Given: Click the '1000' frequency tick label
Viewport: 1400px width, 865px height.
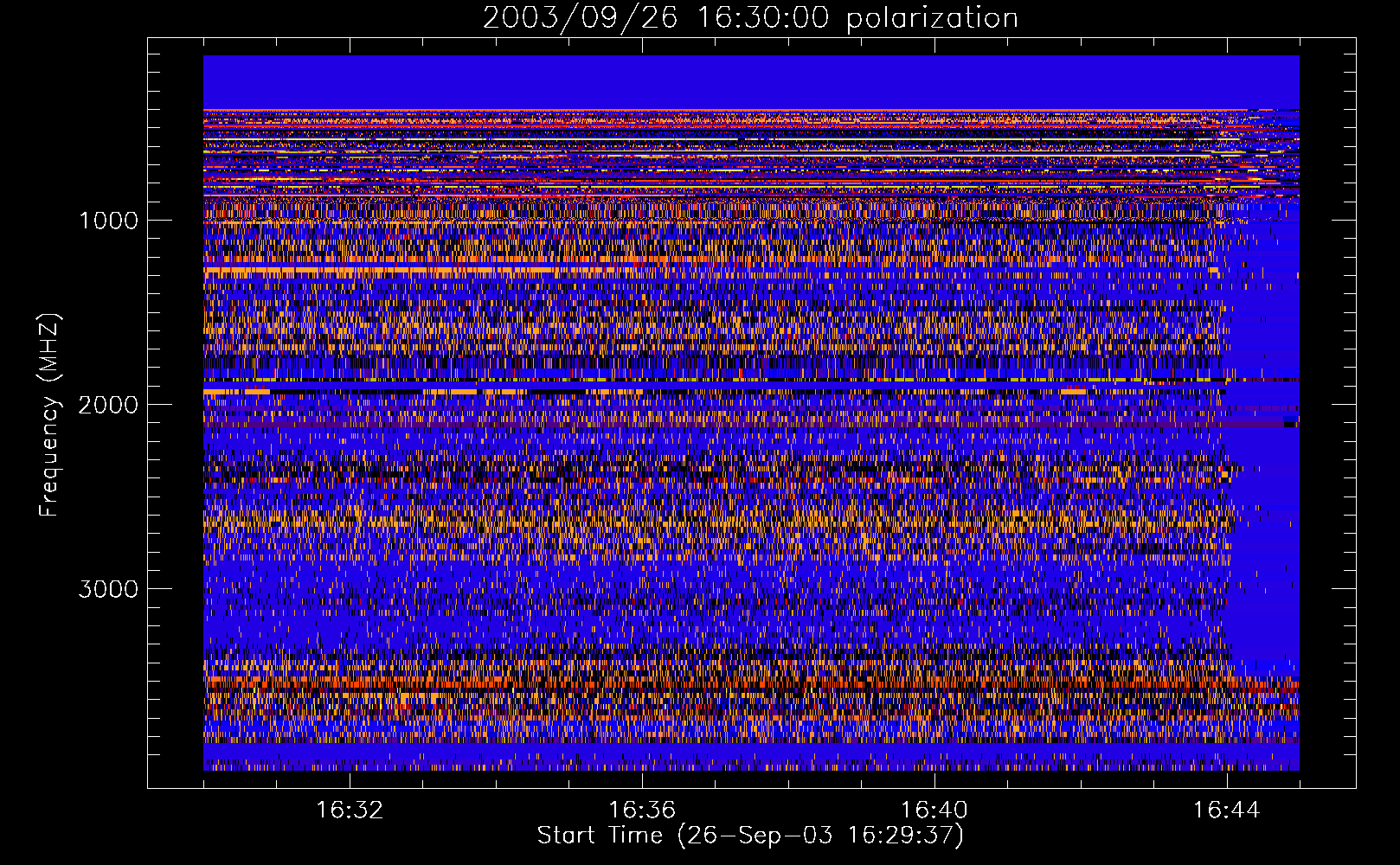Looking at the screenshot, I should [x=108, y=221].
